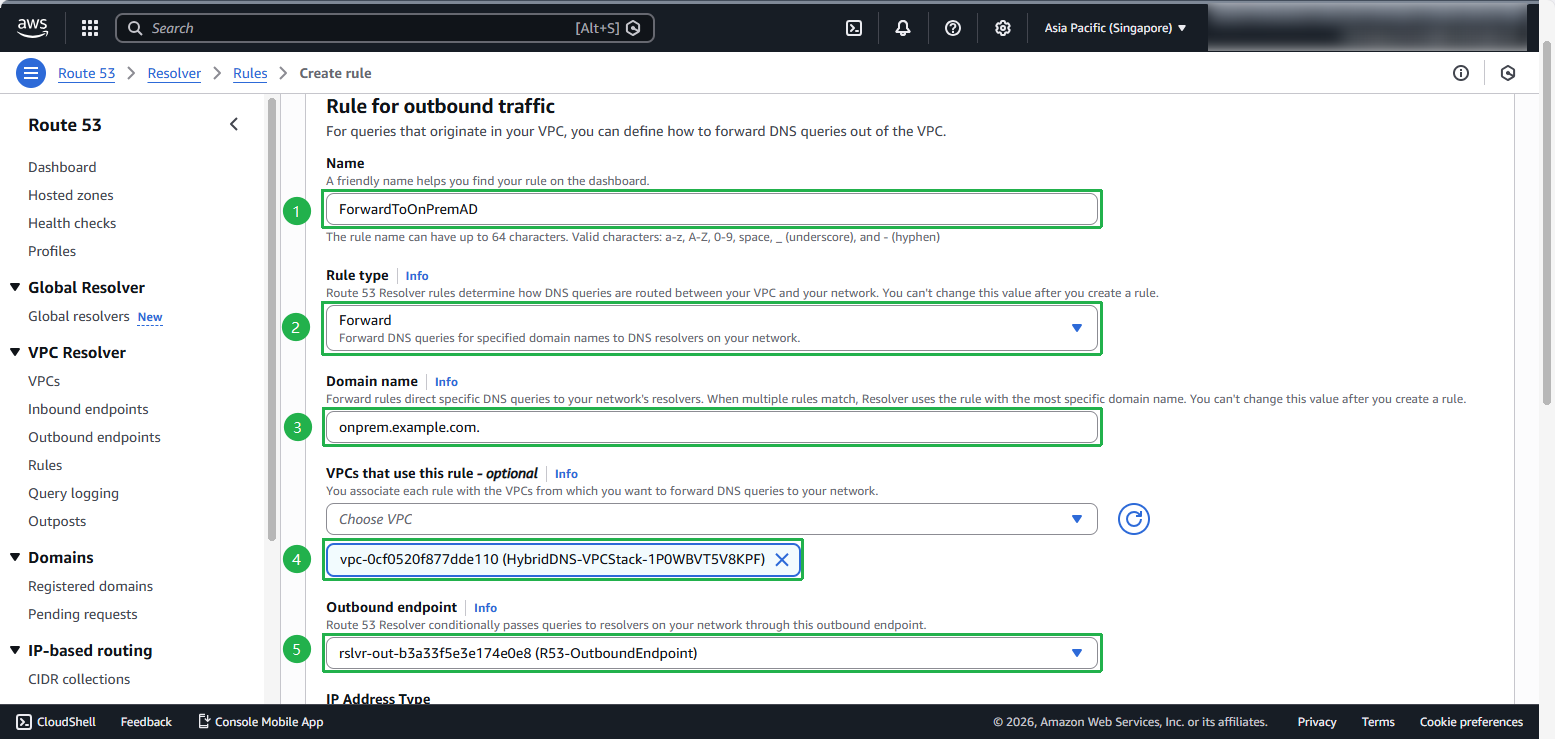Collapse the Route 53 sidebar
This screenshot has height=739, width=1555.
[x=234, y=125]
